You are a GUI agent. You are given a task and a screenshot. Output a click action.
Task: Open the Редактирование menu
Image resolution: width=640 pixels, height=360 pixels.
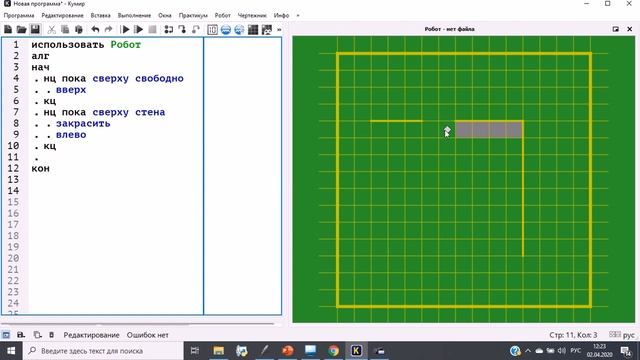click(62, 16)
